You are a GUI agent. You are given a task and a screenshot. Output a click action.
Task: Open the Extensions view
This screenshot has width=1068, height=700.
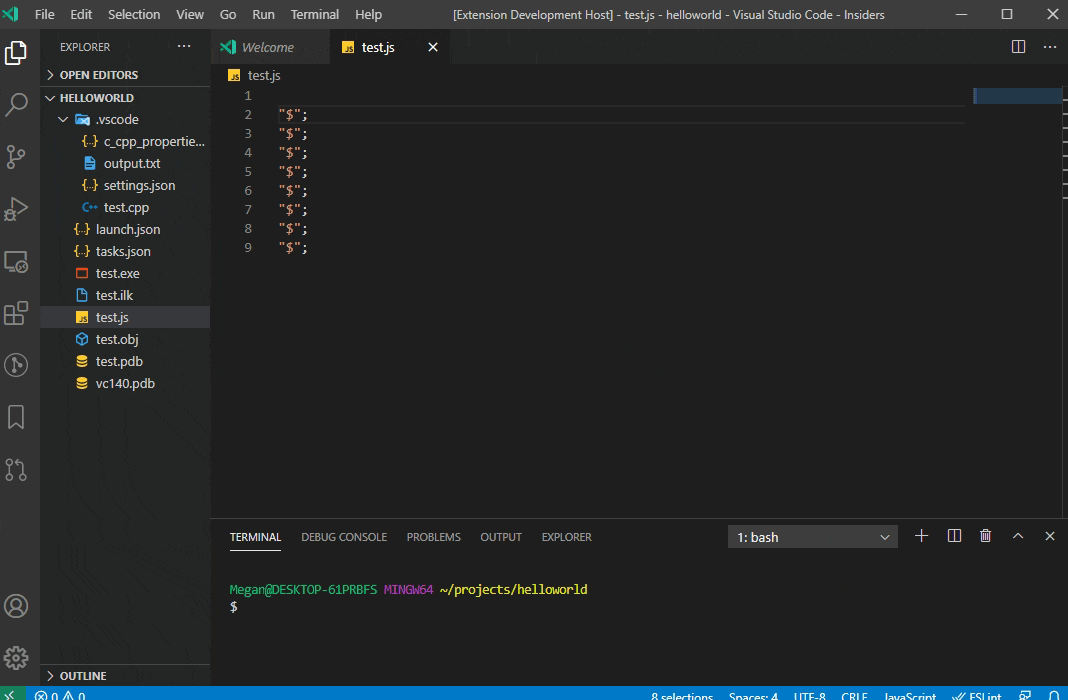click(x=17, y=313)
